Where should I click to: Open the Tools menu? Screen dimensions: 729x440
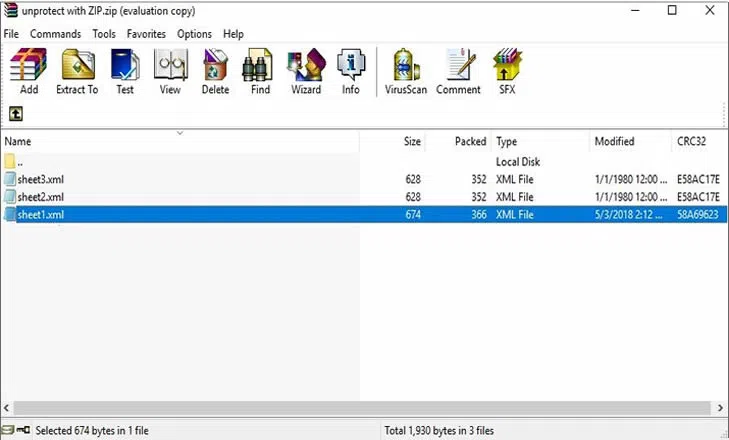(104, 34)
